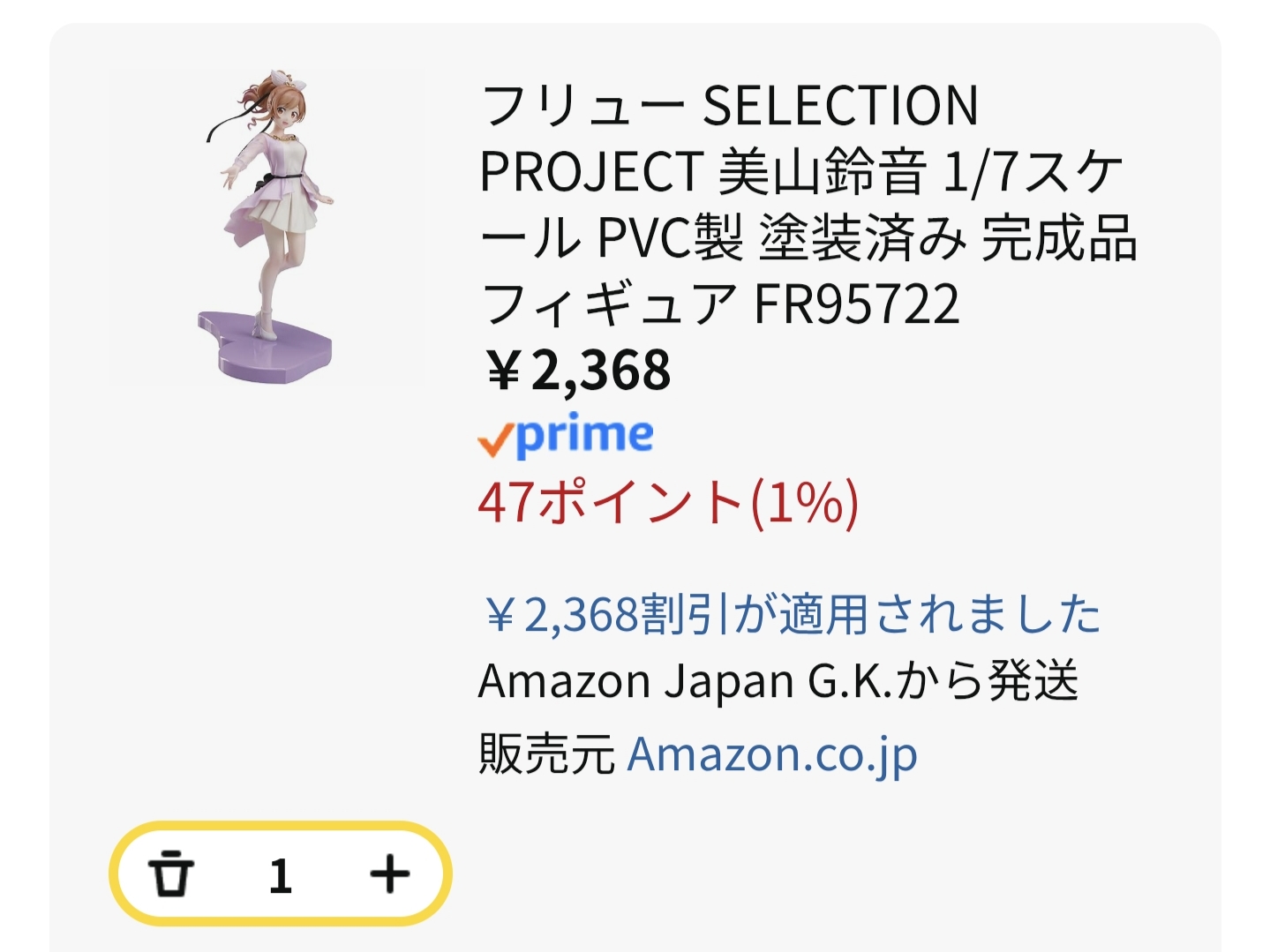
Task: Open the Amazon.co.jp seller link
Action: pos(772,754)
